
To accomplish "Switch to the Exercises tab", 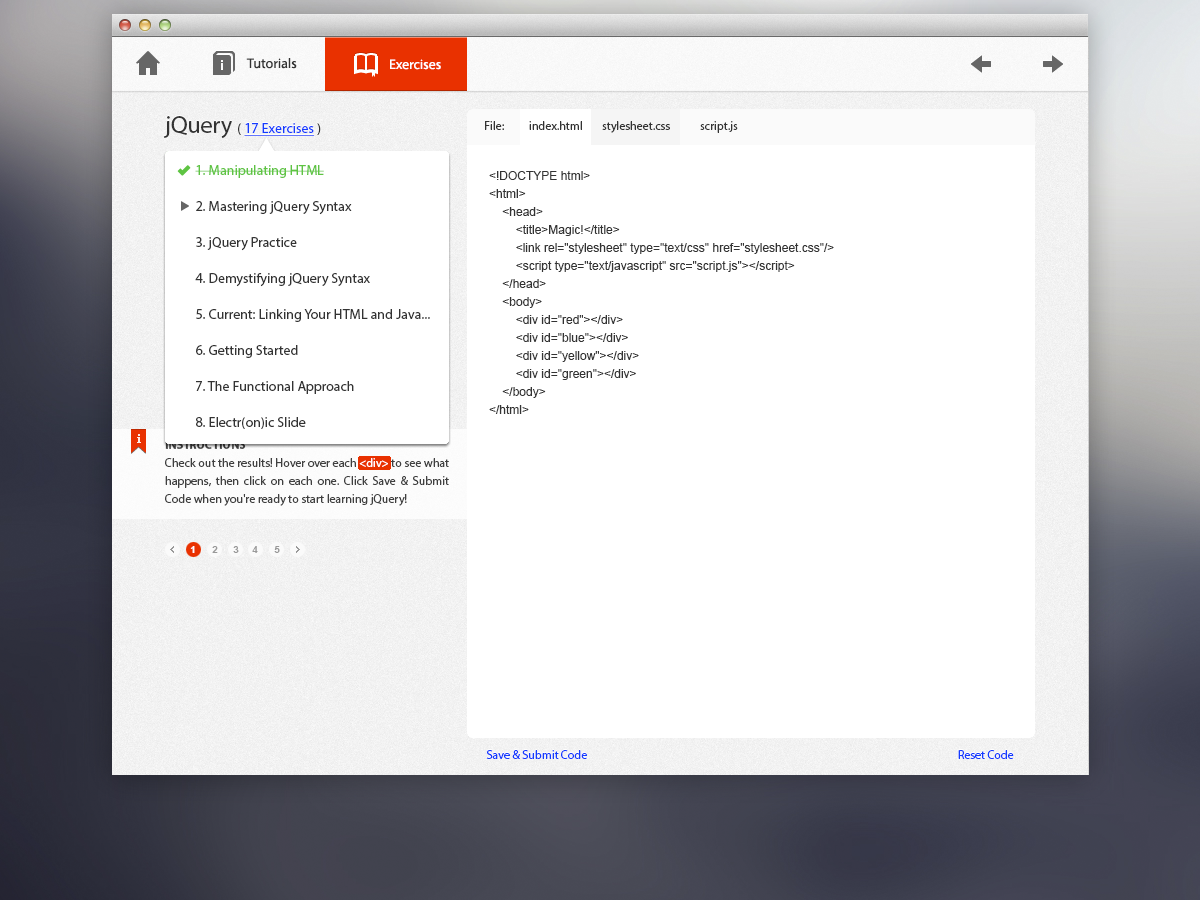I will [x=396, y=64].
